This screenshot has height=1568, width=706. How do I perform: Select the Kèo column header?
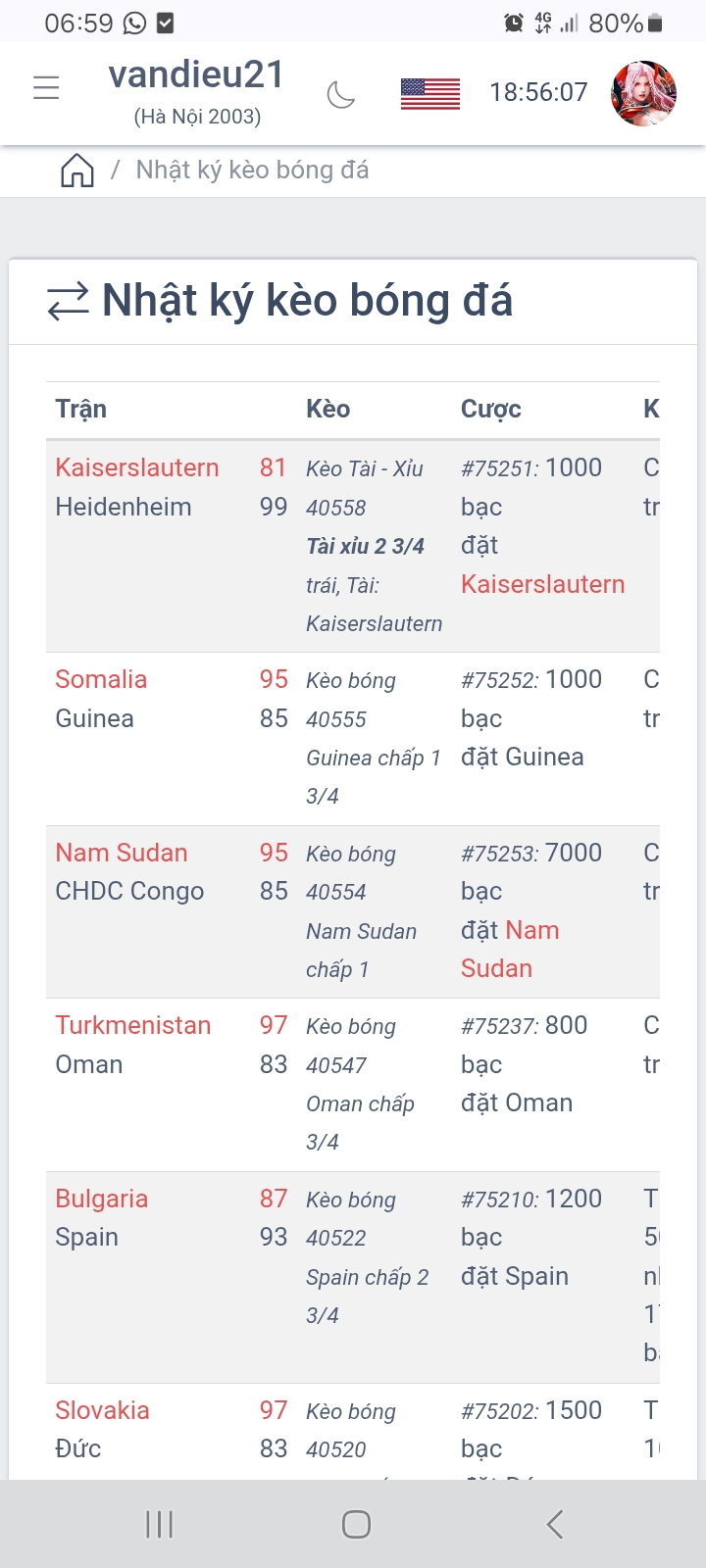(x=328, y=409)
